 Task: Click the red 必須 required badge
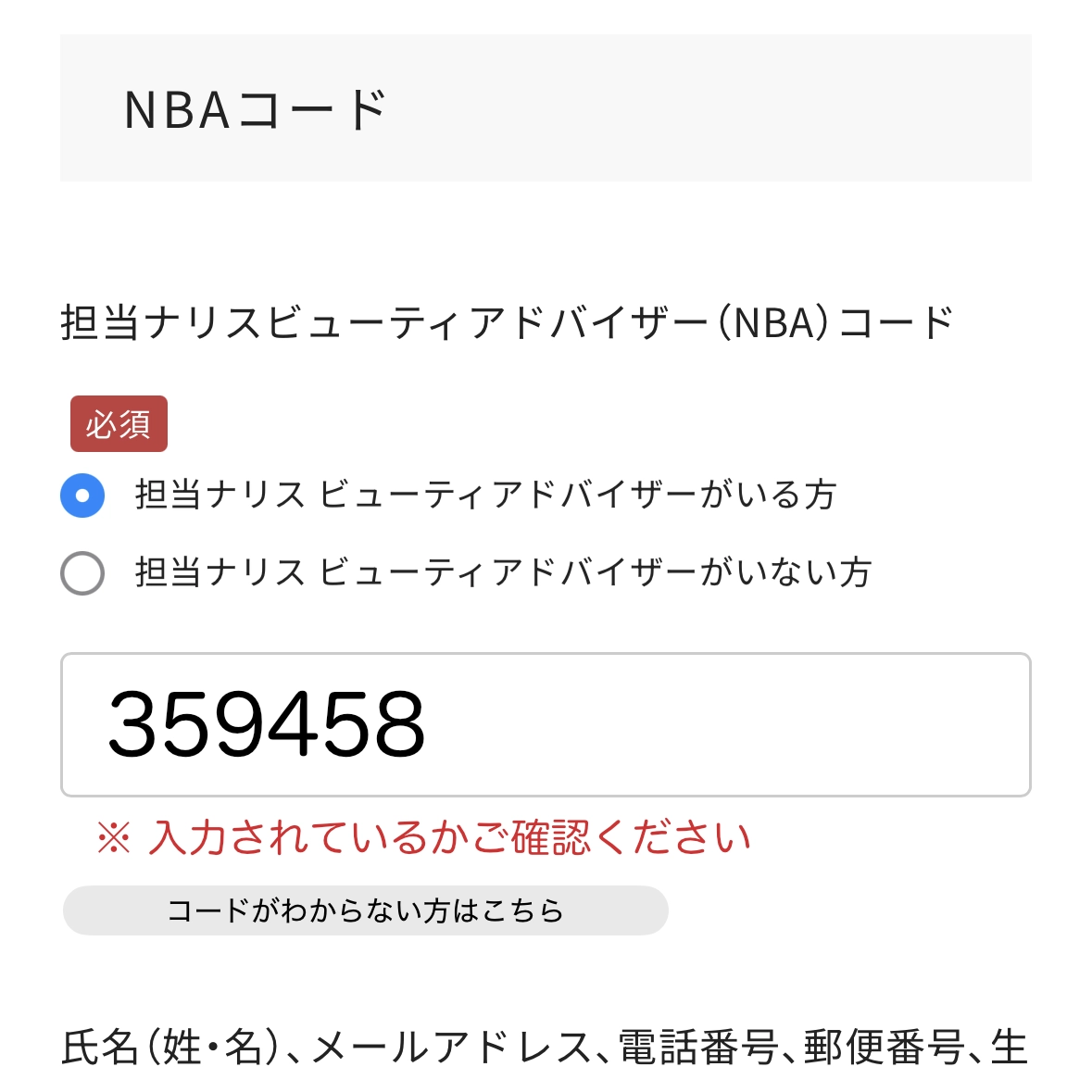point(119,424)
